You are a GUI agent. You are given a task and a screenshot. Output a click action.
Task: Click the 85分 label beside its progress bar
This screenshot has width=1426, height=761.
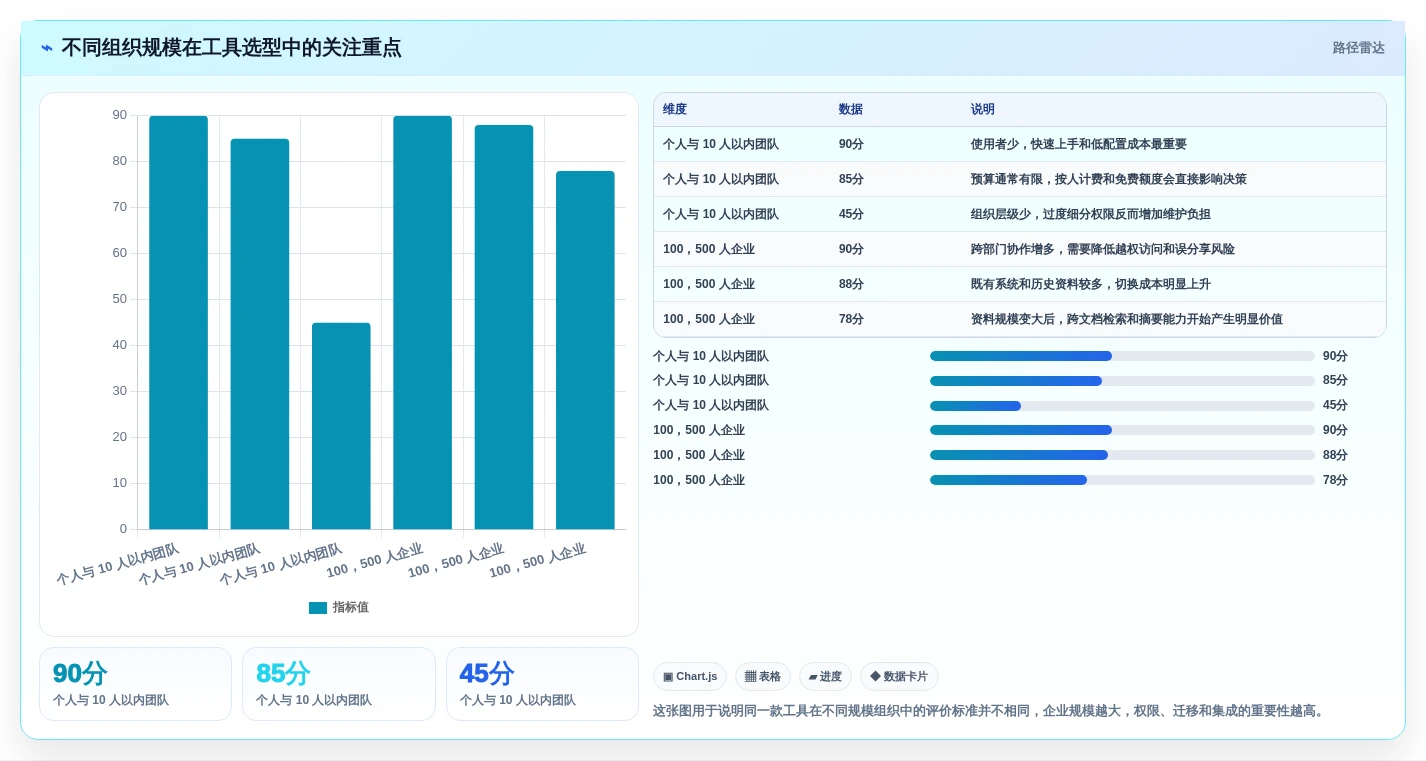(x=1335, y=381)
